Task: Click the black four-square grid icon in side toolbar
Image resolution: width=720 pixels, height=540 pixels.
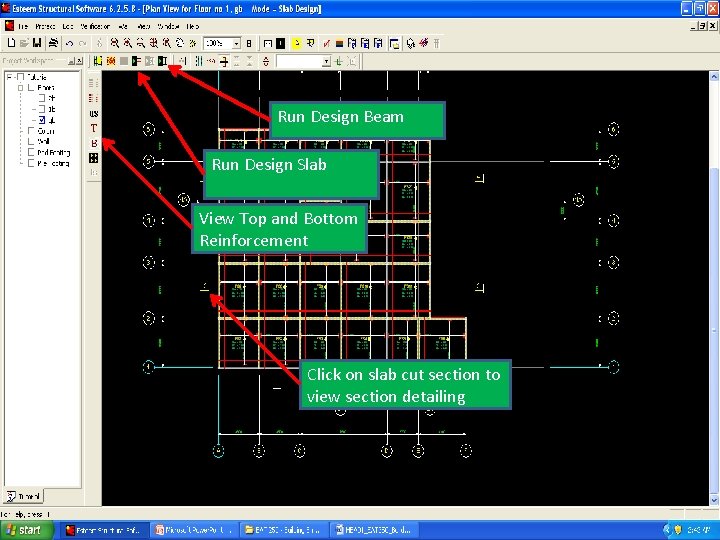Action: (94, 158)
